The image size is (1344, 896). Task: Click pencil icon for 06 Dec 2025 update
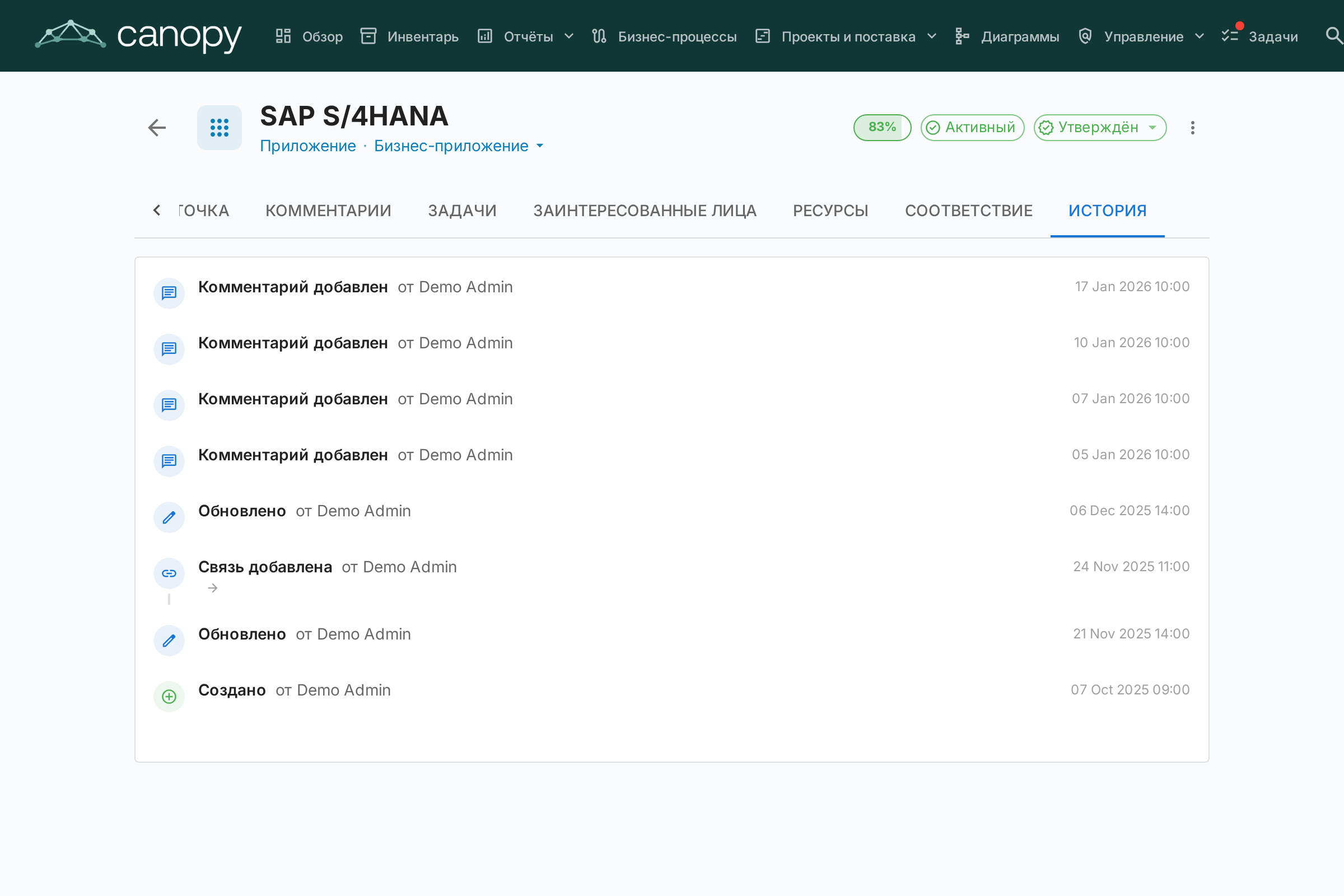point(169,517)
